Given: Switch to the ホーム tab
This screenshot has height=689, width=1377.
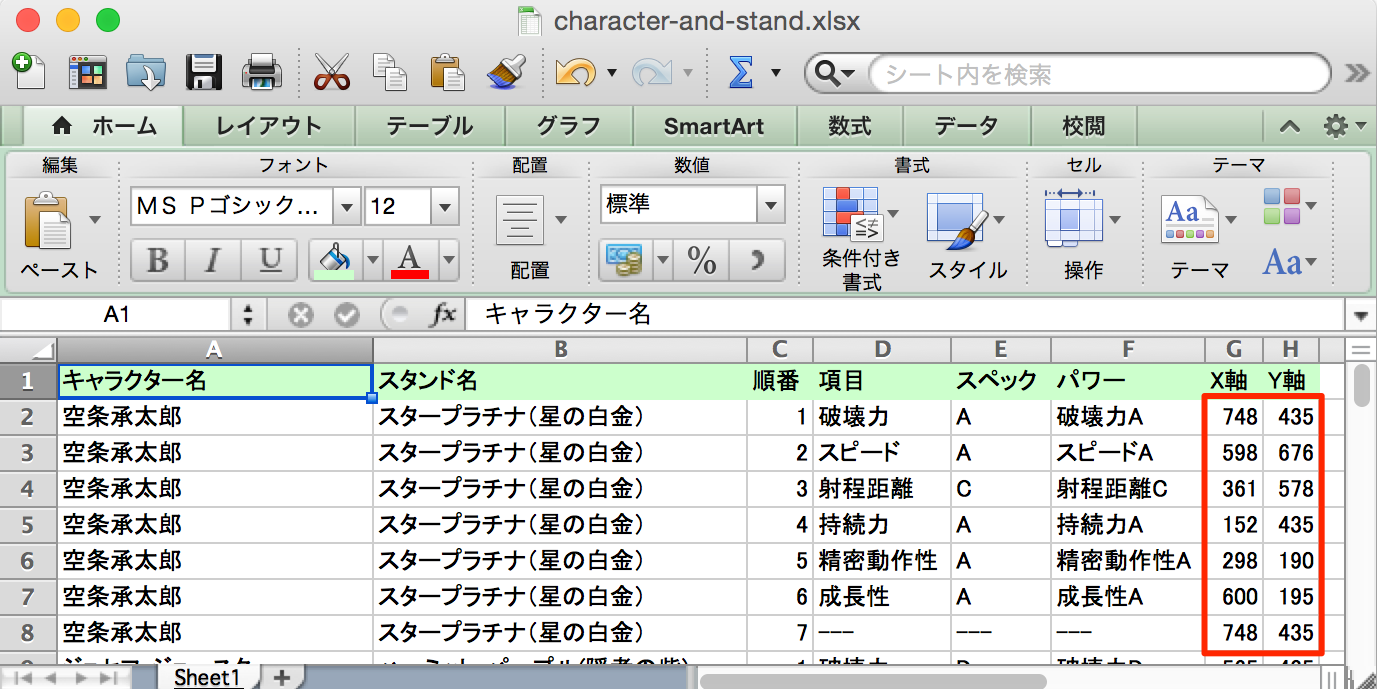Looking at the screenshot, I should pyautogui.click(x=104, y=126).
